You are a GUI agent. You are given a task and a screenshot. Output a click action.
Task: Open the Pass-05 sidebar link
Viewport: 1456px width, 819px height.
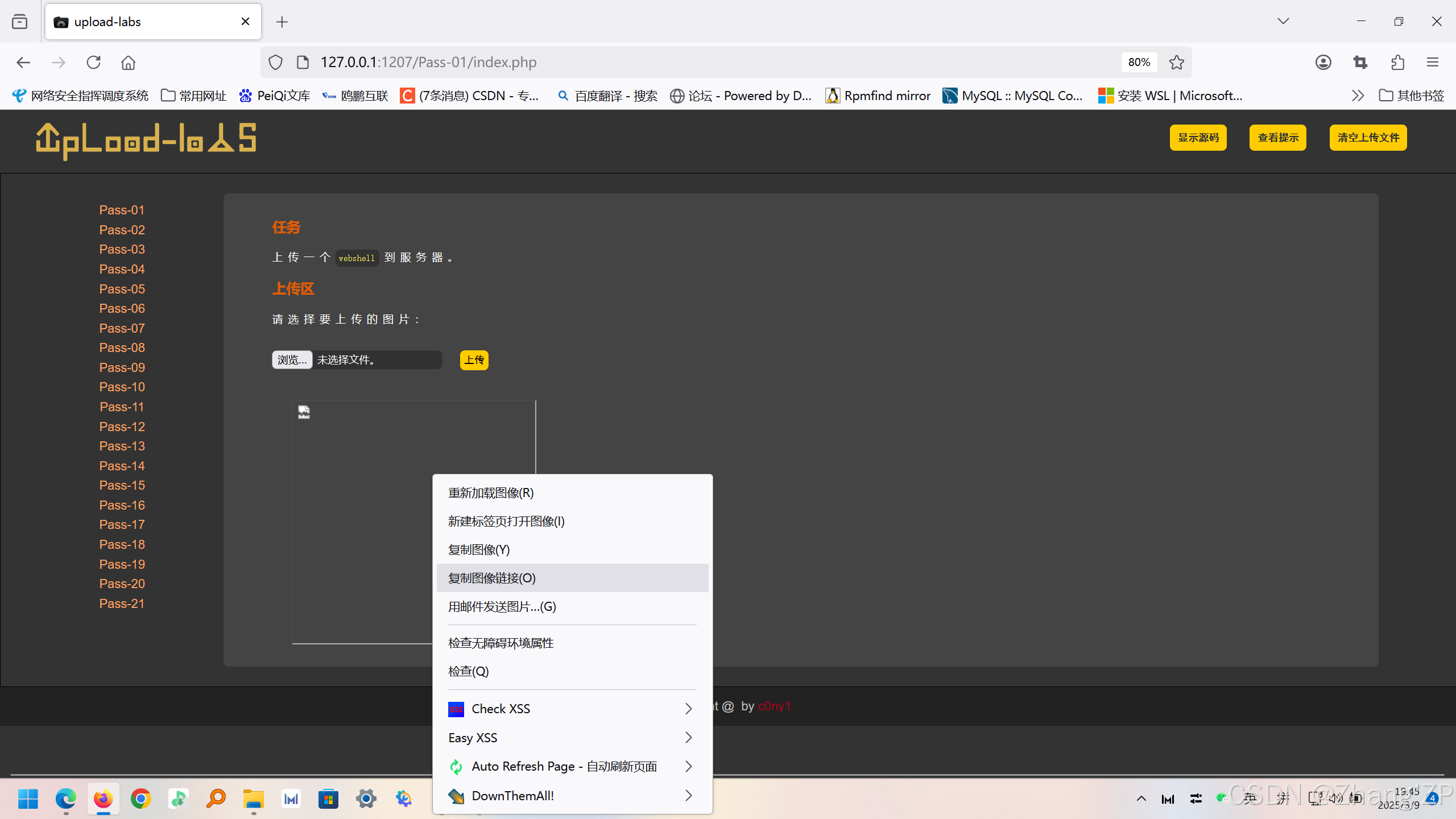[x=122, y=289]
